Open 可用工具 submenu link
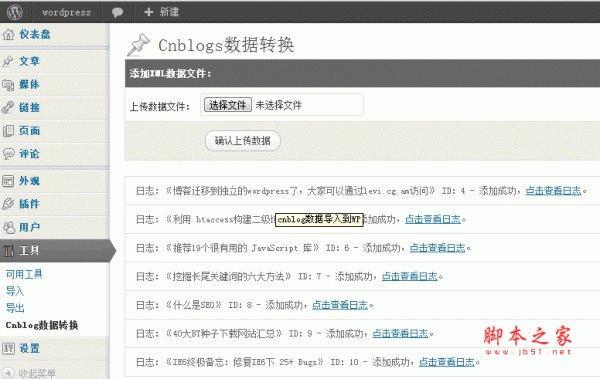This screenshot has width=600, height=379. coord(24,274)
